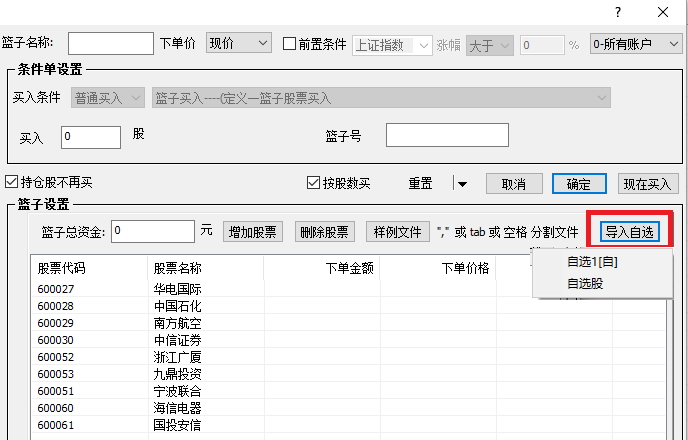Click the 篮子名称 input field
Image resolution: width=688 pixels, height=440 pixels.
[109, 44]
